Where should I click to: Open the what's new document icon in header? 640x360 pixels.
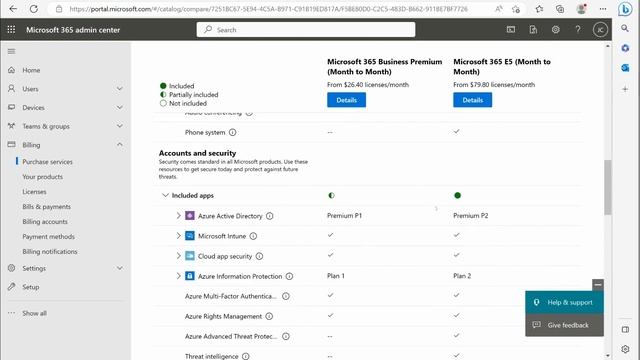[533, 29]
